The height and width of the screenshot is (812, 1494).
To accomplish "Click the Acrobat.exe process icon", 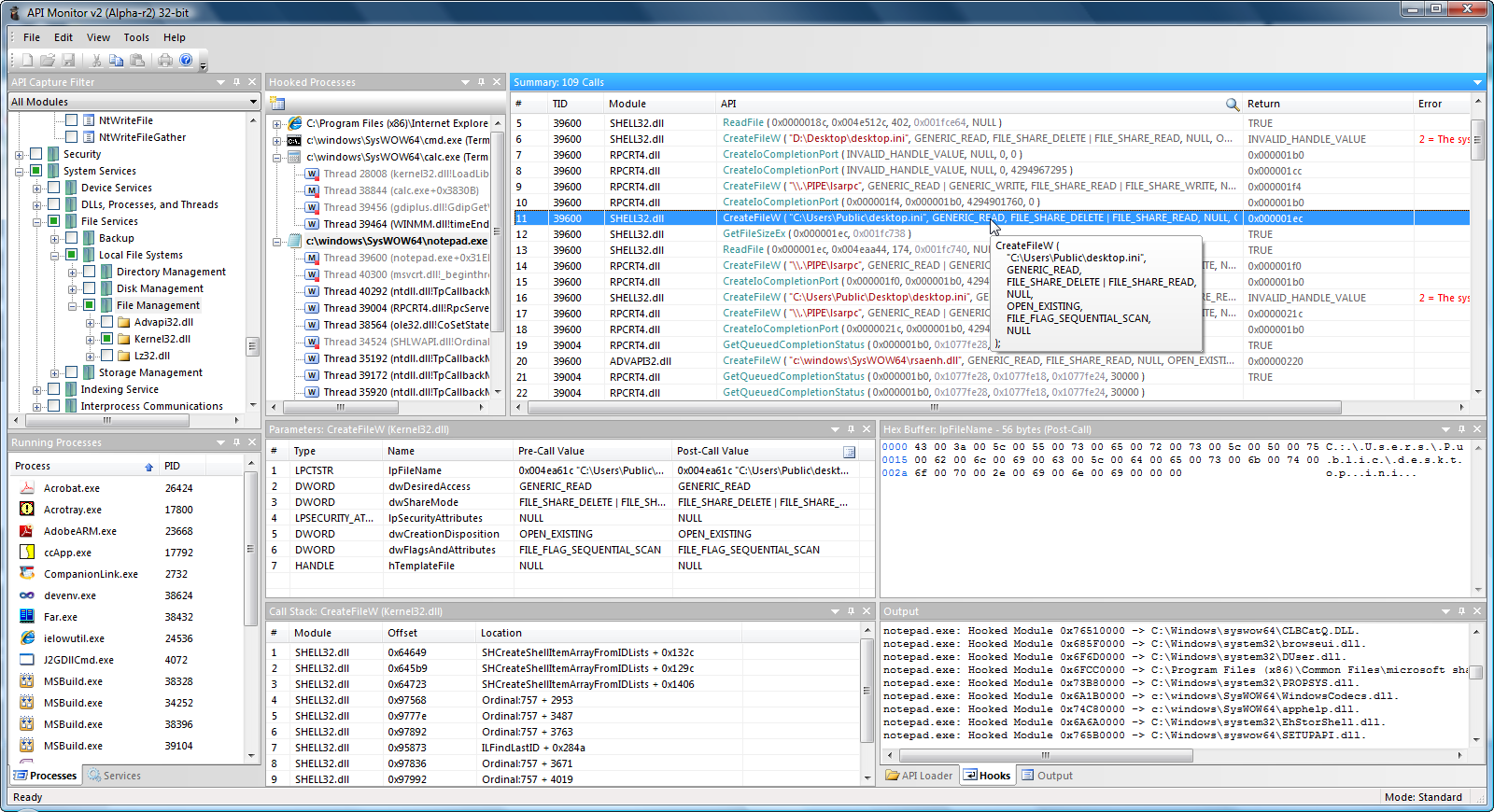I will coord(27,488).
